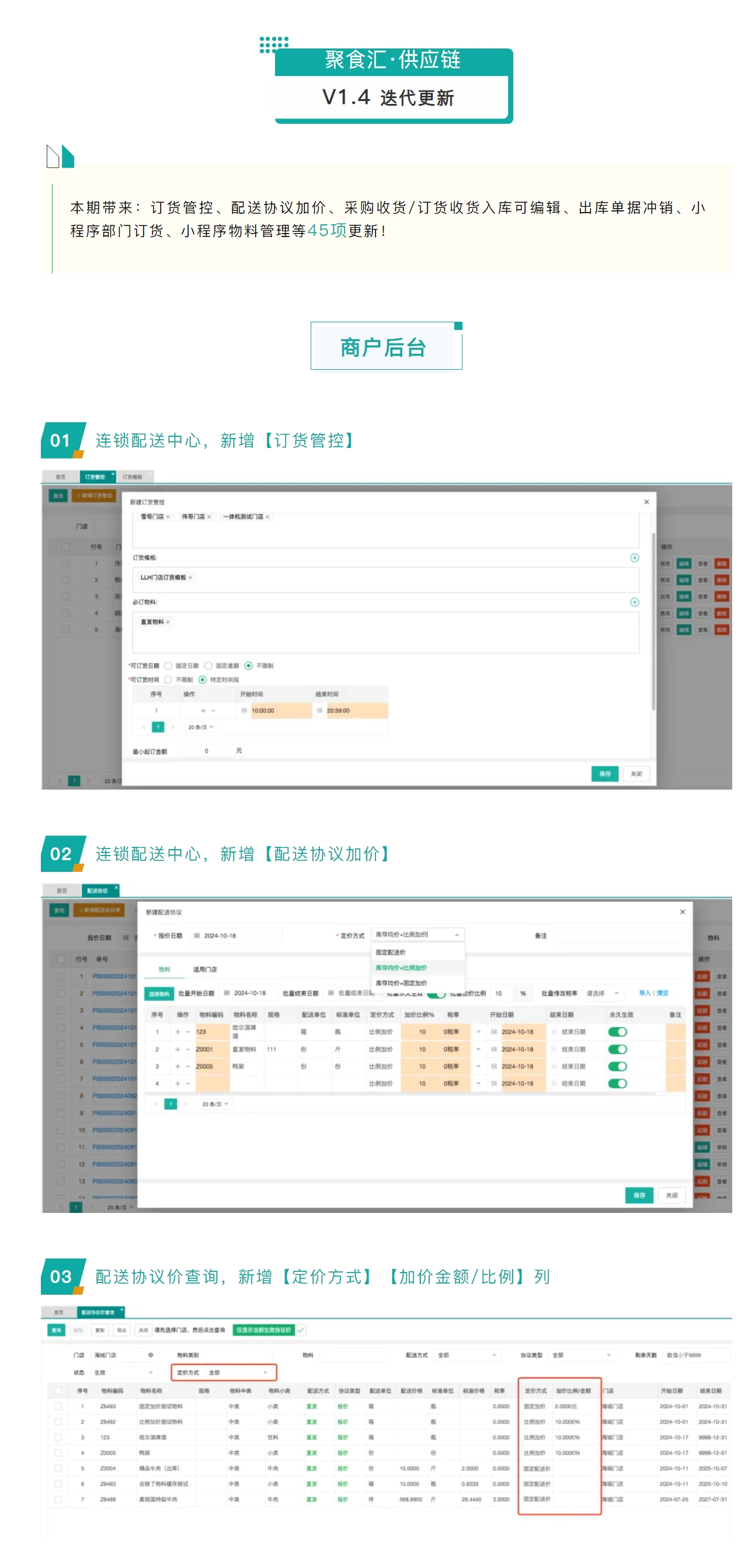The height and width of the screenshot is (1568, 755).
Task: Close the 新建配送协议 dialog with X
Action: pos(682,911)
